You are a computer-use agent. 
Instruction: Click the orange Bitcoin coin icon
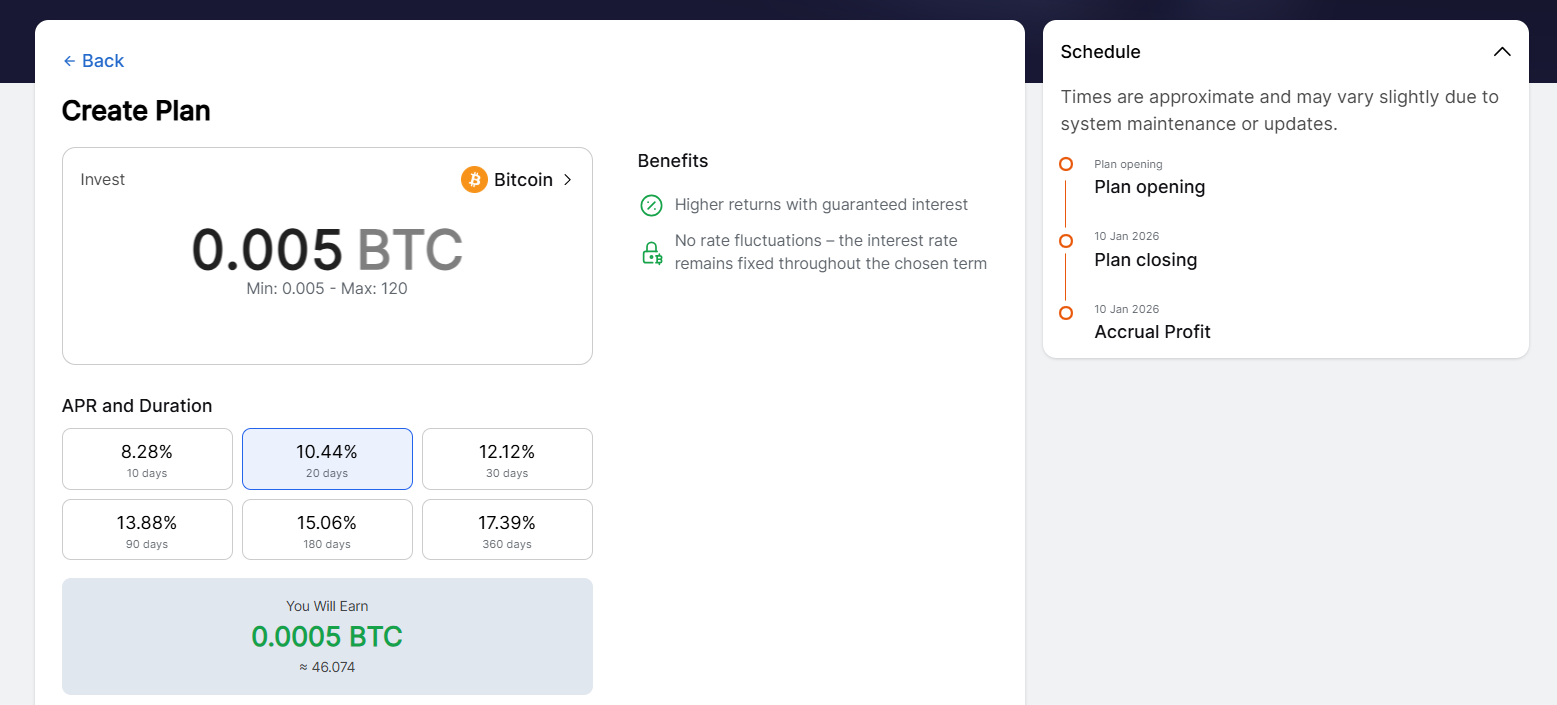[x=474, y=180]
